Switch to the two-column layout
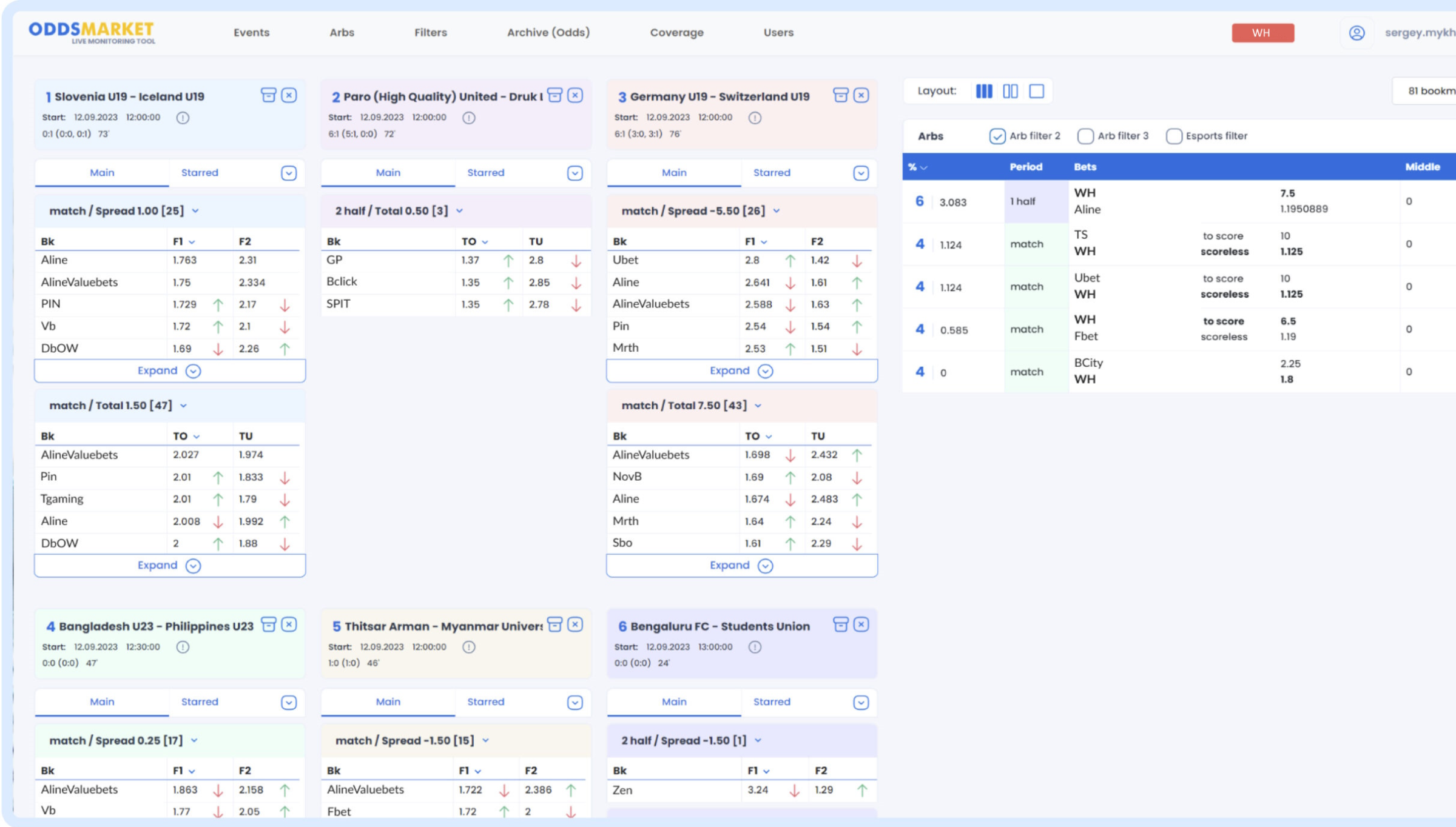Image resolution: width=1456 pixels, height=827 pixels. point(1010,91)
